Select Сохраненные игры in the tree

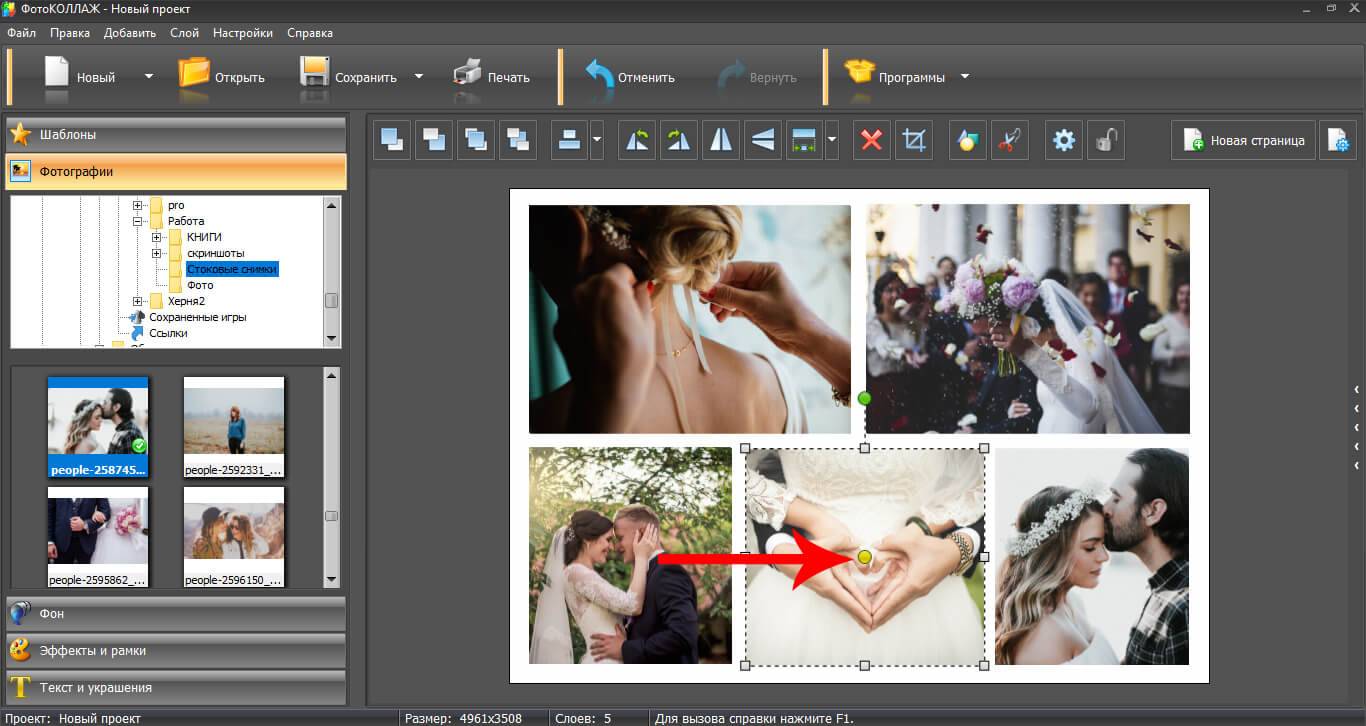(x=198, y=317)
